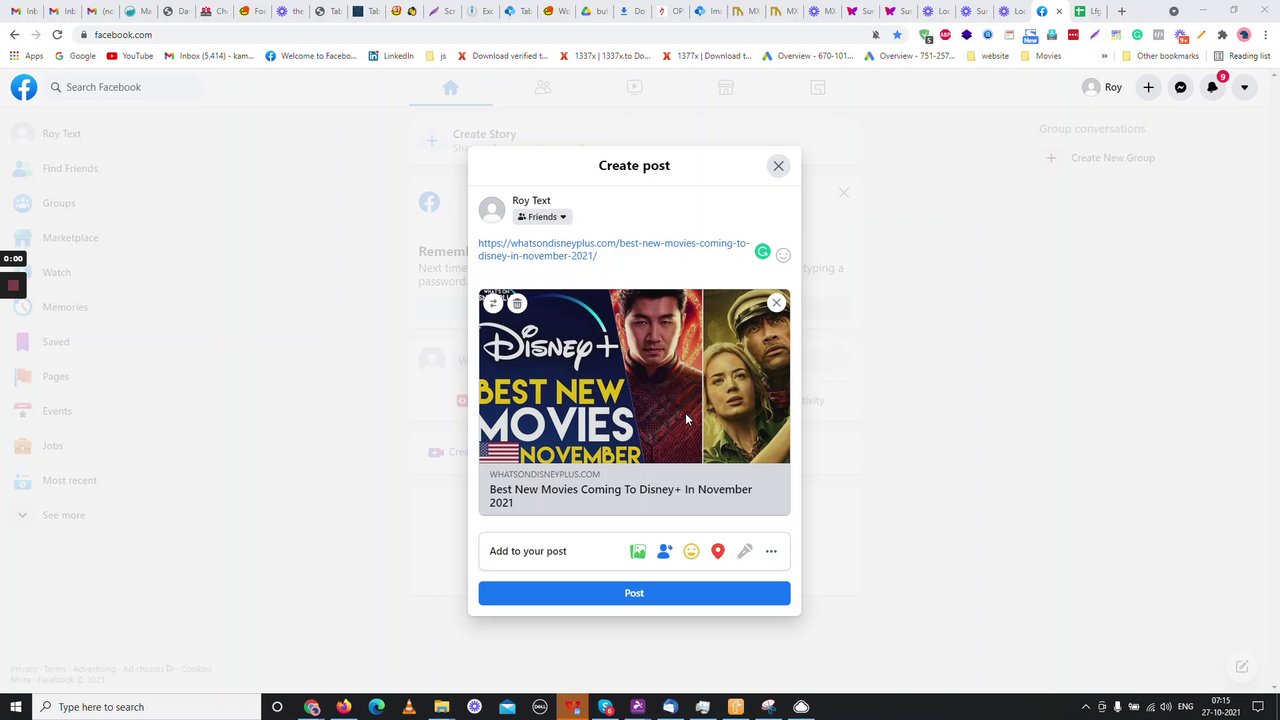This screenshot has width=1280, height=720.
Task: Show hidden system tray icons chevron
Action: pyautogui.click(x=1086, y=707)
